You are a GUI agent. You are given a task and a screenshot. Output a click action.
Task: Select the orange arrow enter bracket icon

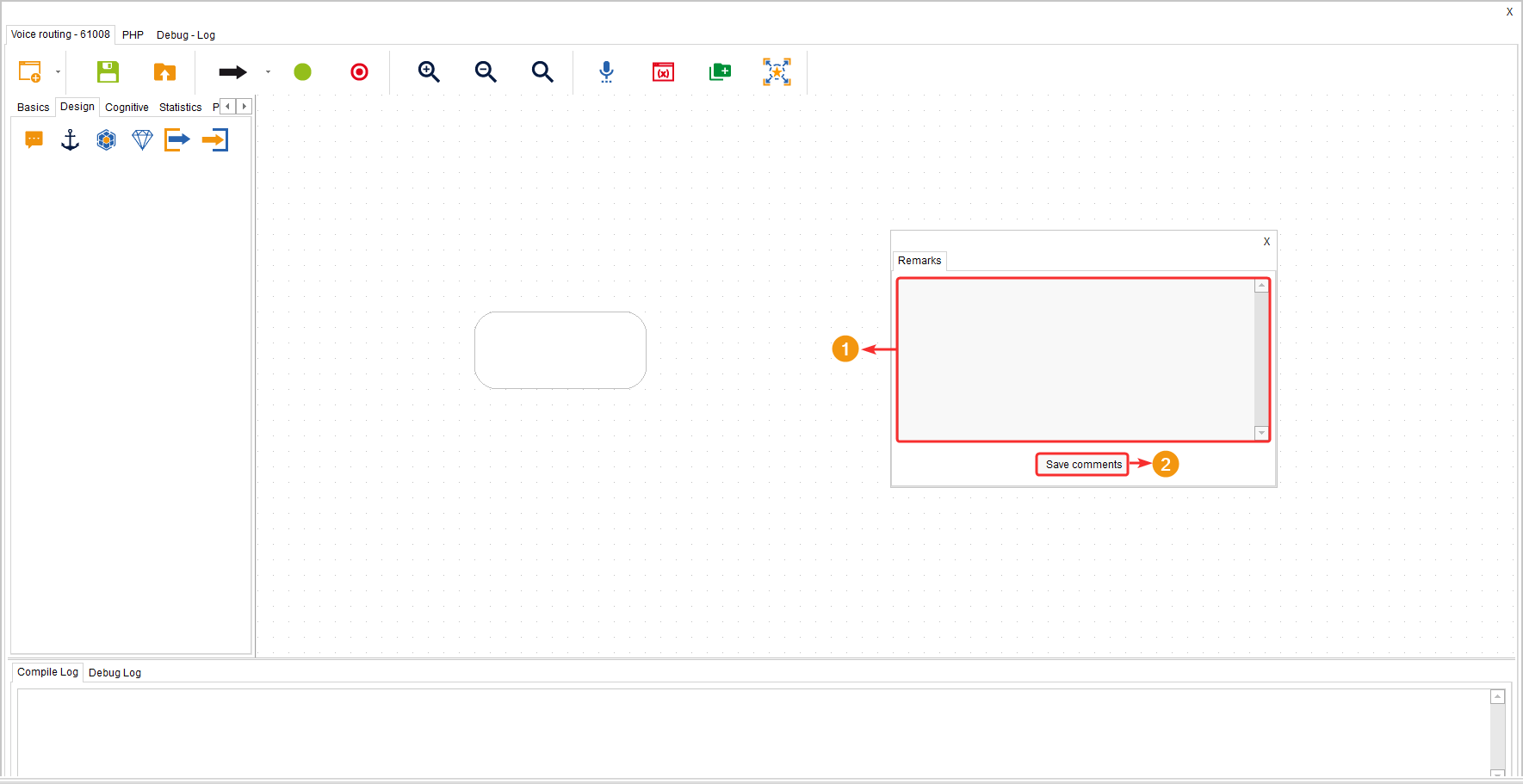(x=215, y=139)
